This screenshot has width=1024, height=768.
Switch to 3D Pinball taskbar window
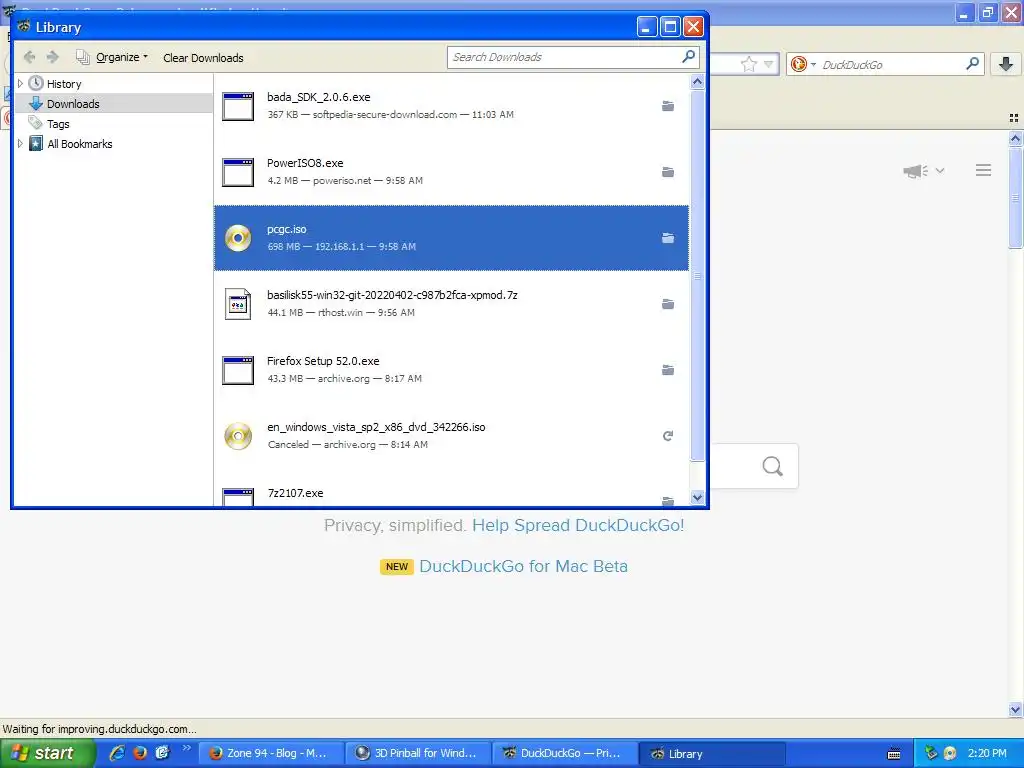tap(417, 753)
